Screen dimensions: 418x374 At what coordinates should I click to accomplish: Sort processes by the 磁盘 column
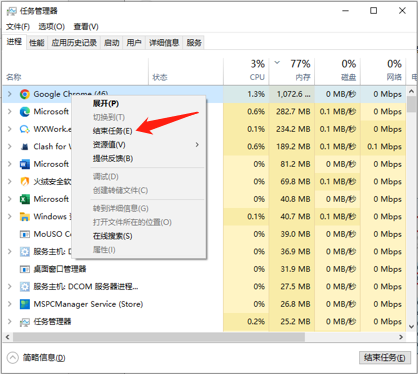[338, 71]
